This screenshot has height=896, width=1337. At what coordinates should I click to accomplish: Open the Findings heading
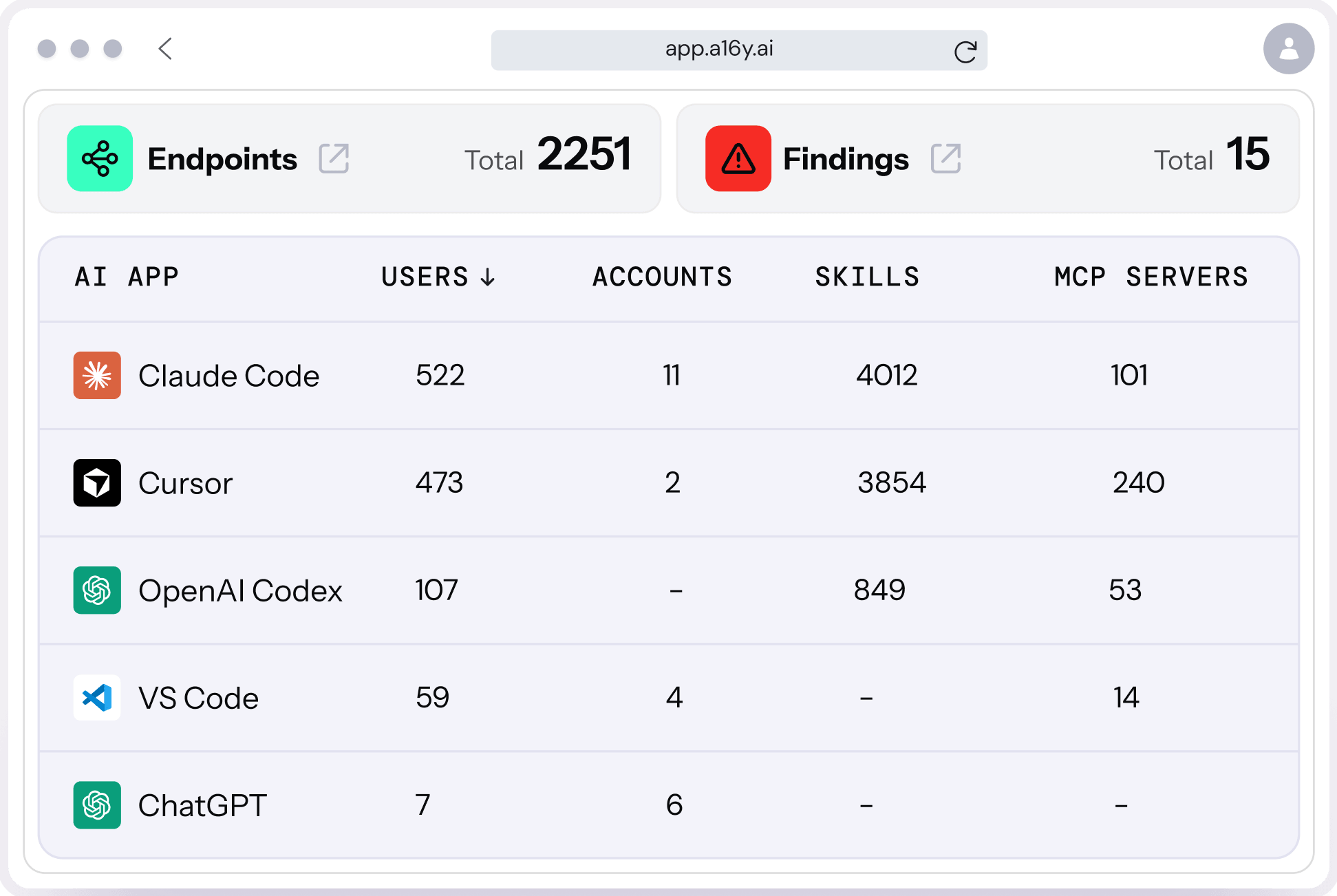coord(846,159)
